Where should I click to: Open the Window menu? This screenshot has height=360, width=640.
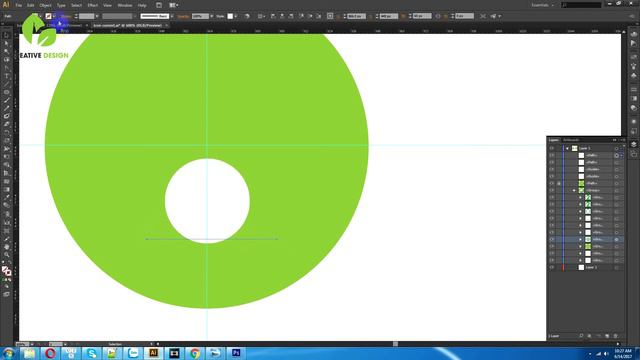point(124,5)
